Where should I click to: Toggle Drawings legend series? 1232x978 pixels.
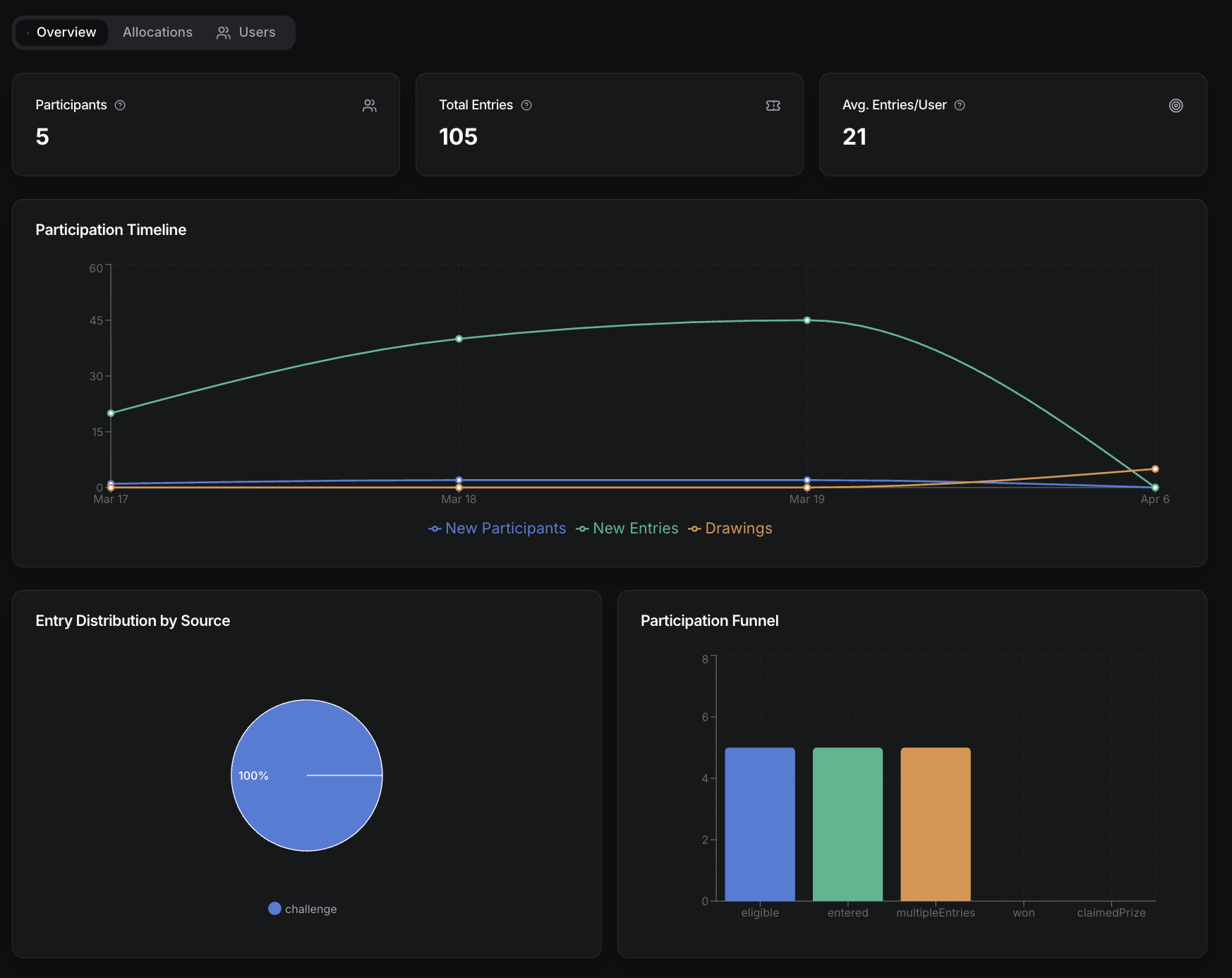tap(730, 529)
